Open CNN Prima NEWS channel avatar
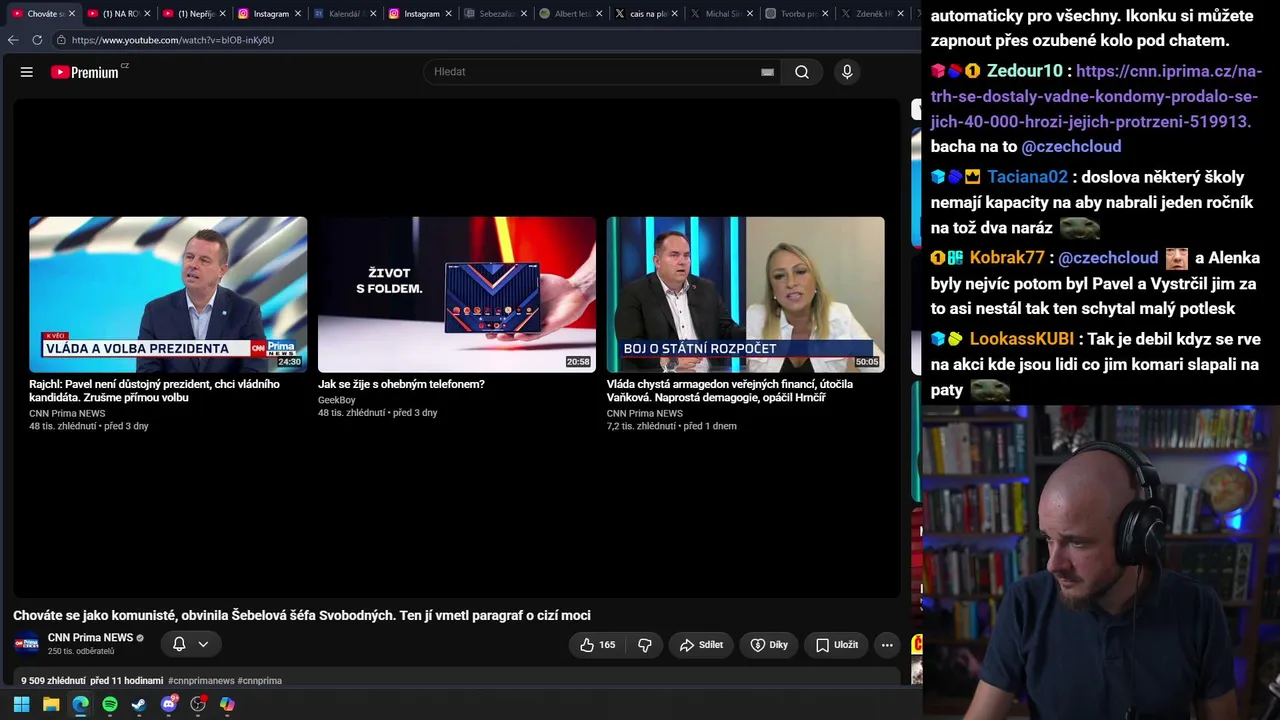The height and width of the screenshot is (720, 1280). (x=27, y=644)
